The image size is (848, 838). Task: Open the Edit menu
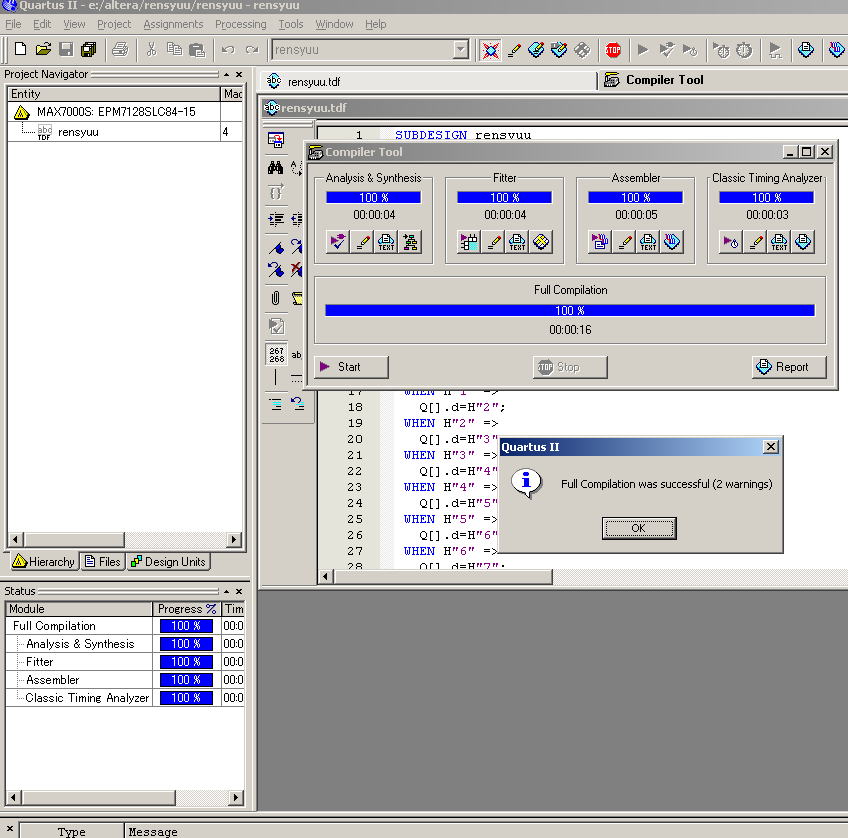(x=42, y=24)
